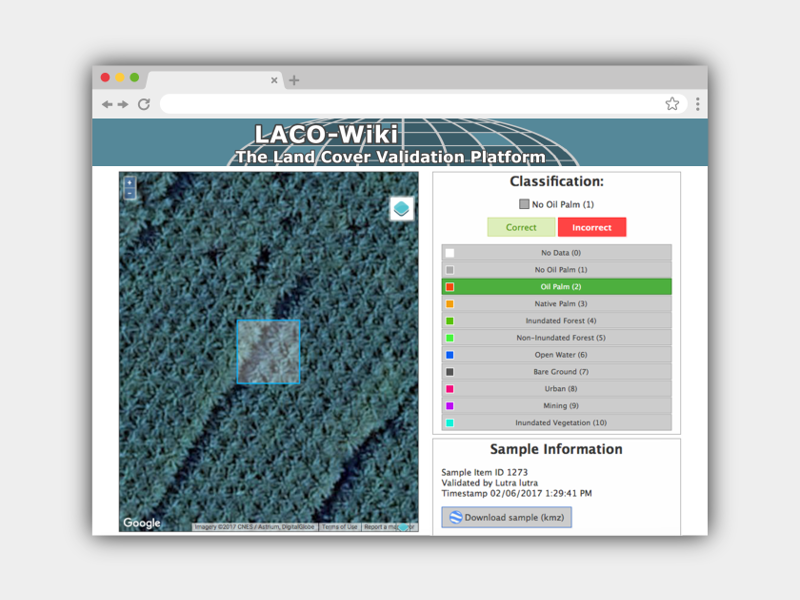Click the green Inundated Forest swatch
Viewport: 800px width, 600px height.
tap(449, 320)
